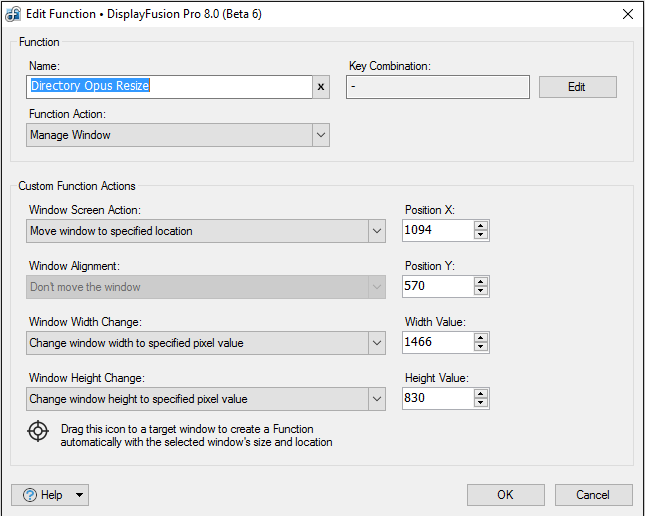Expand the Window Screen Action dropdown
The image size is (645, 516).
pos(376,231)
